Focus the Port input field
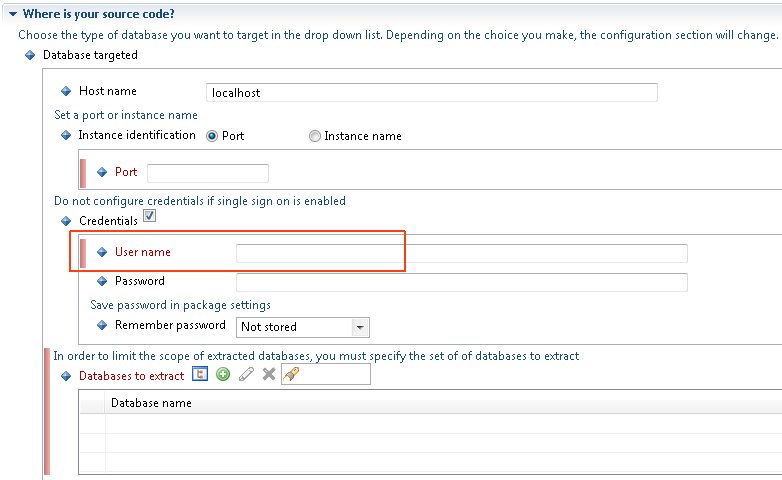 click(208, 173)
